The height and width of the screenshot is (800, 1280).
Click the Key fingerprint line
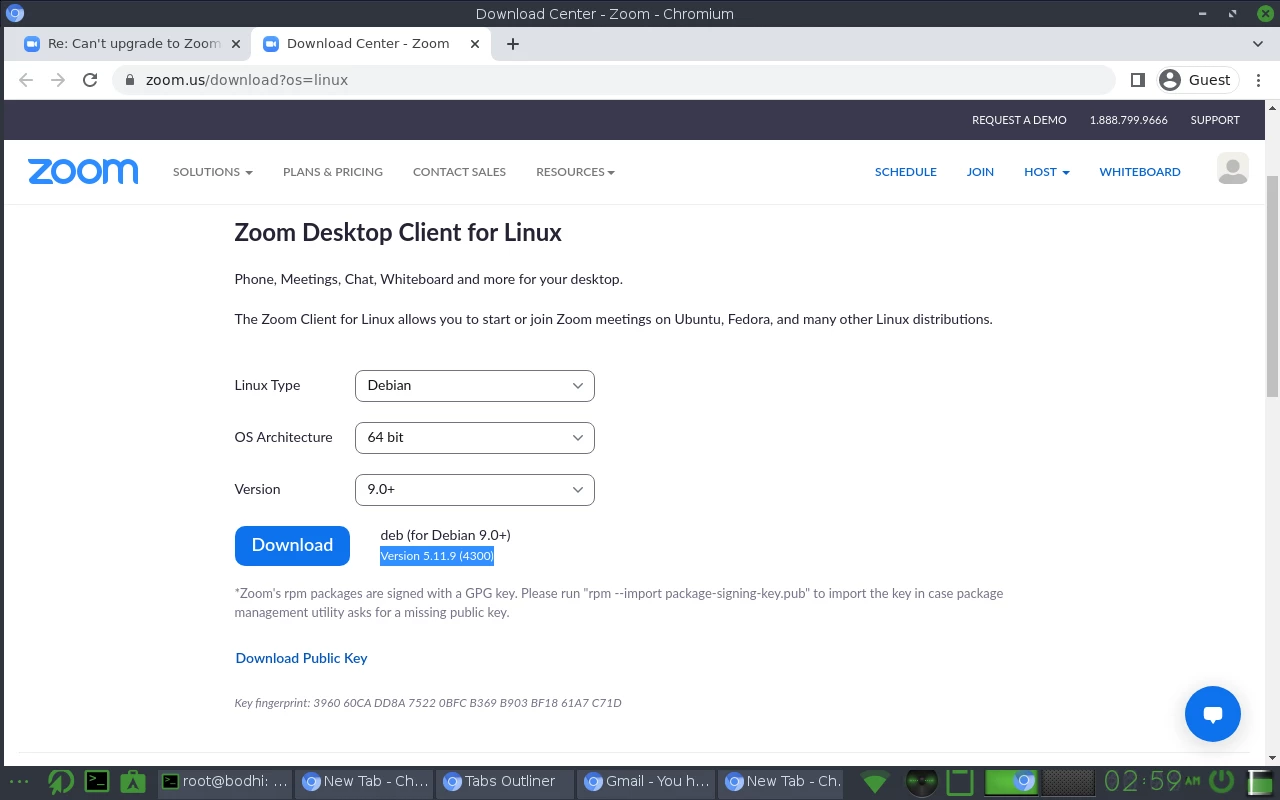click(x=428, y=703)
